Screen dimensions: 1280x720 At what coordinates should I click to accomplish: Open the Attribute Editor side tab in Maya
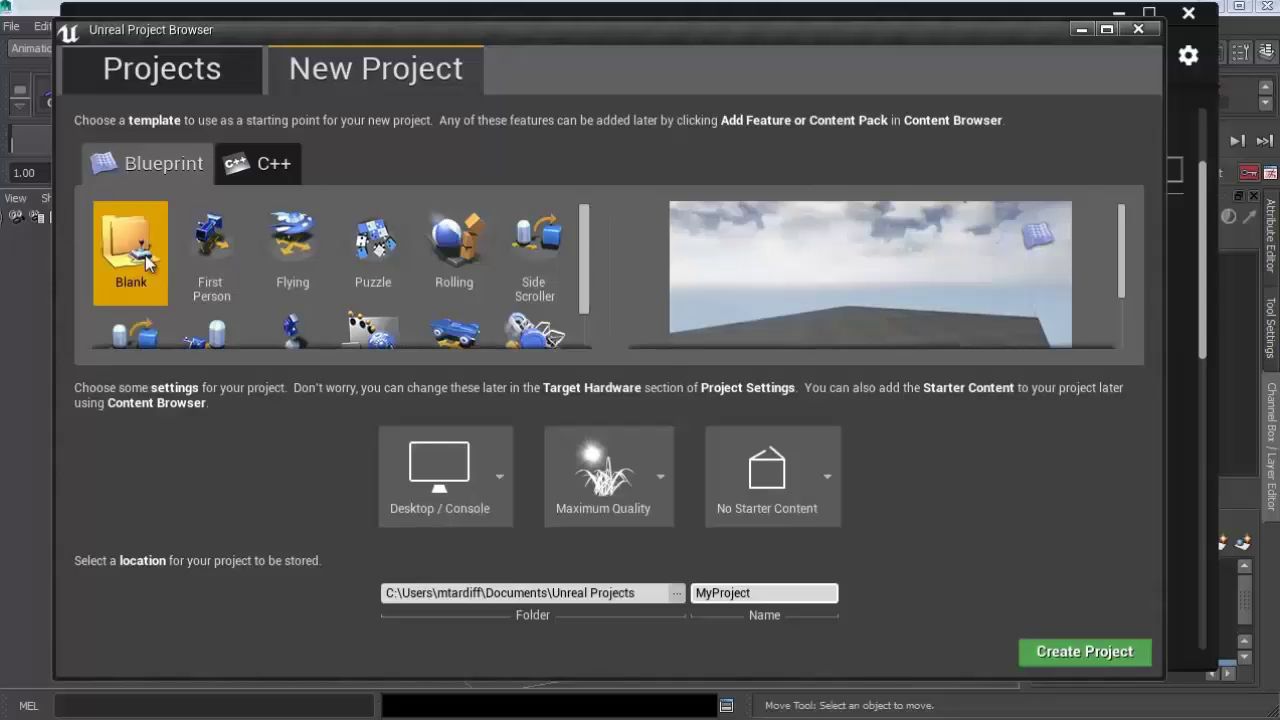pos(1271,235)
